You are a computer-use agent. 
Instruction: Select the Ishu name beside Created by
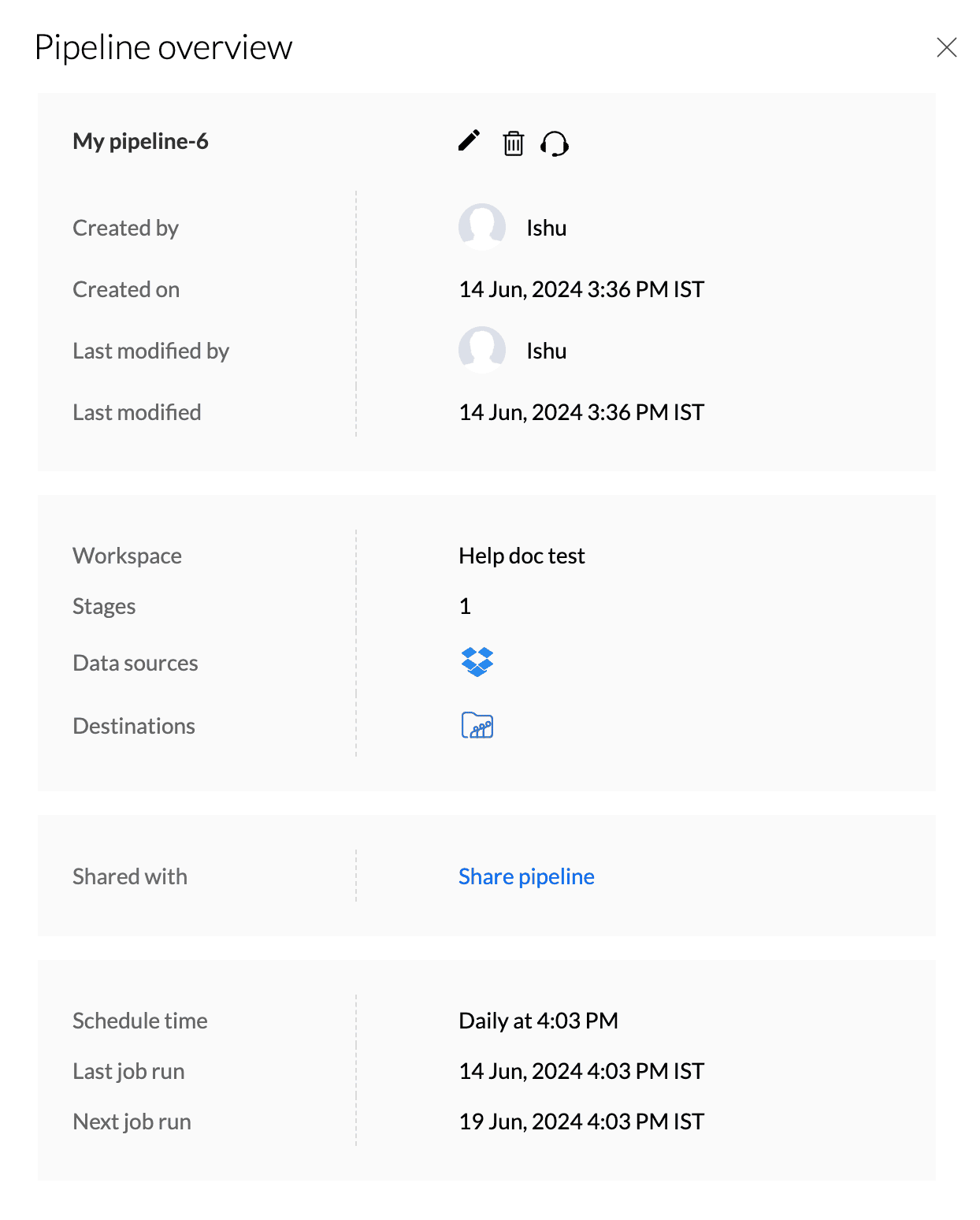[547, 228]
